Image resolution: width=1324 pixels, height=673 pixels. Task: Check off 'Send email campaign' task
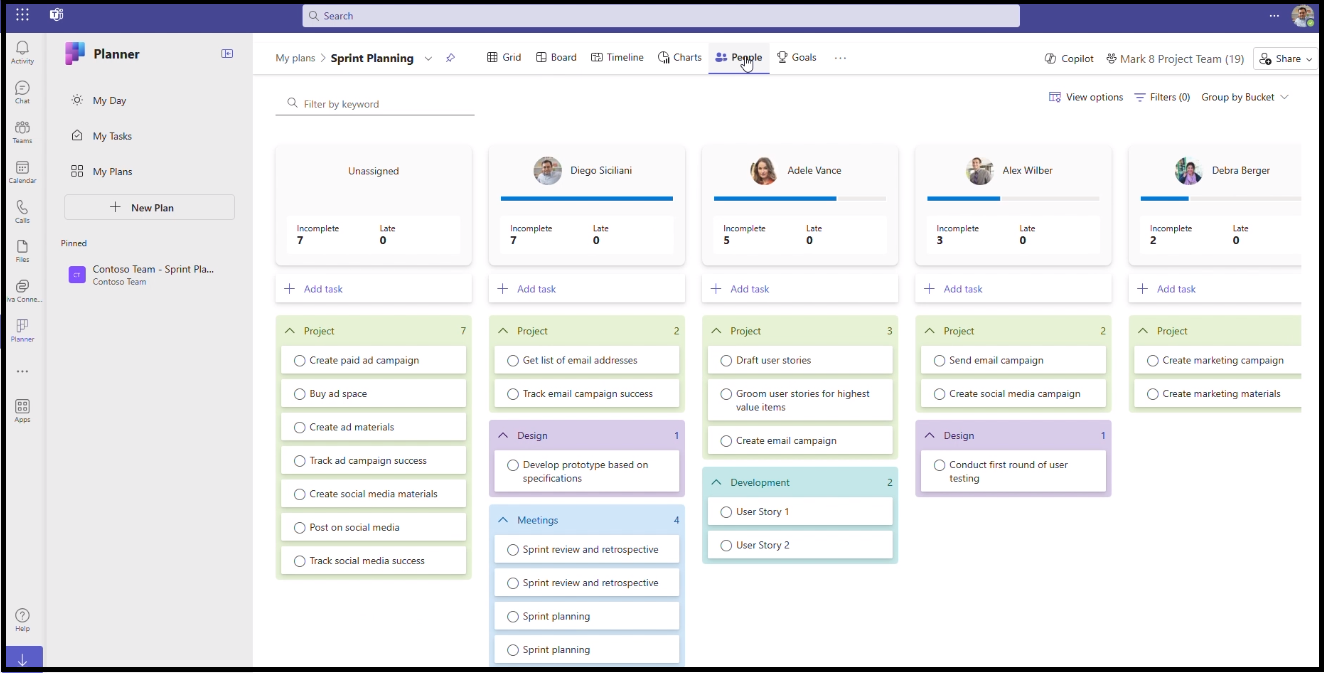[939, 360]
